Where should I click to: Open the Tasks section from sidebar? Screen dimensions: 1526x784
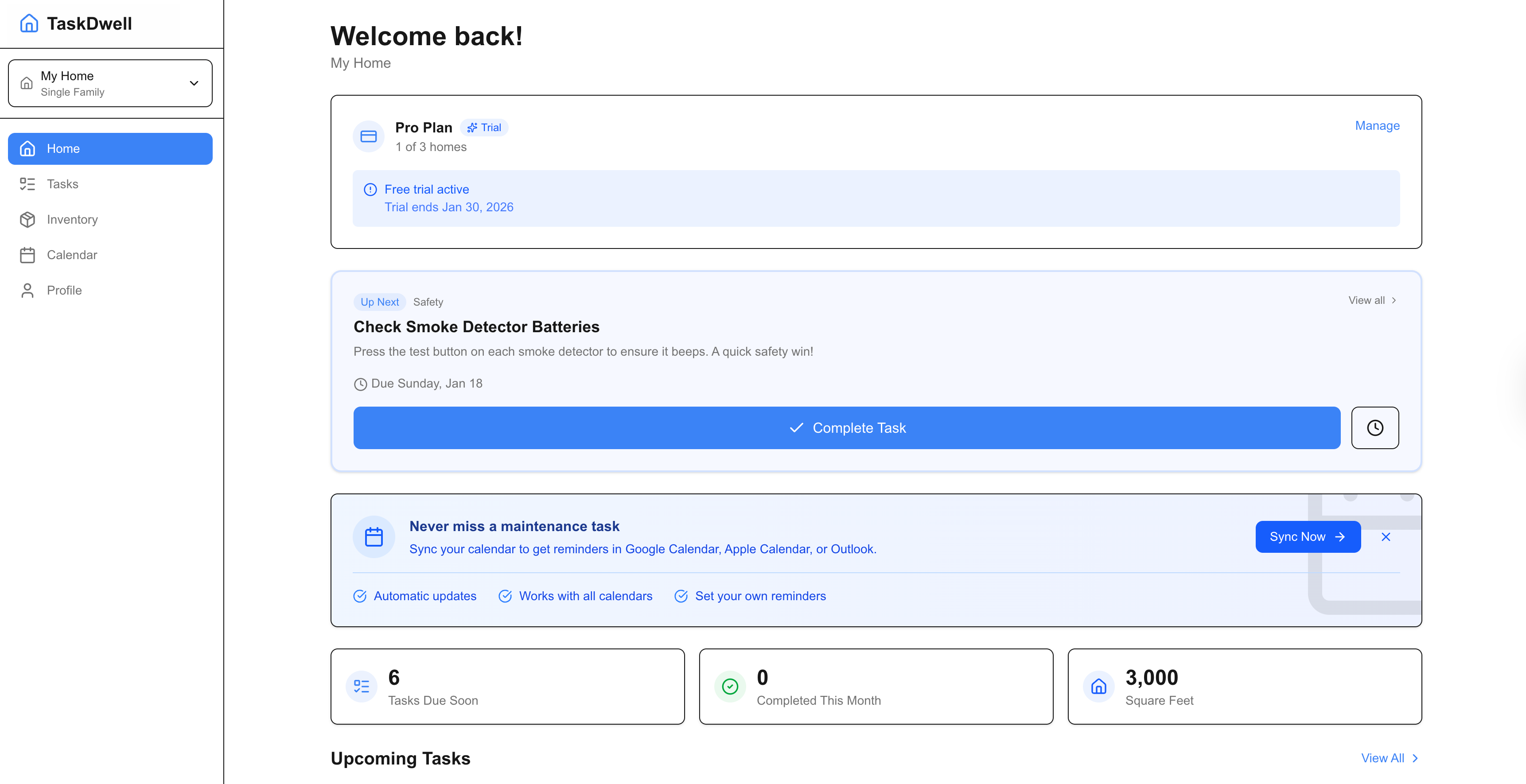[62, 183]
